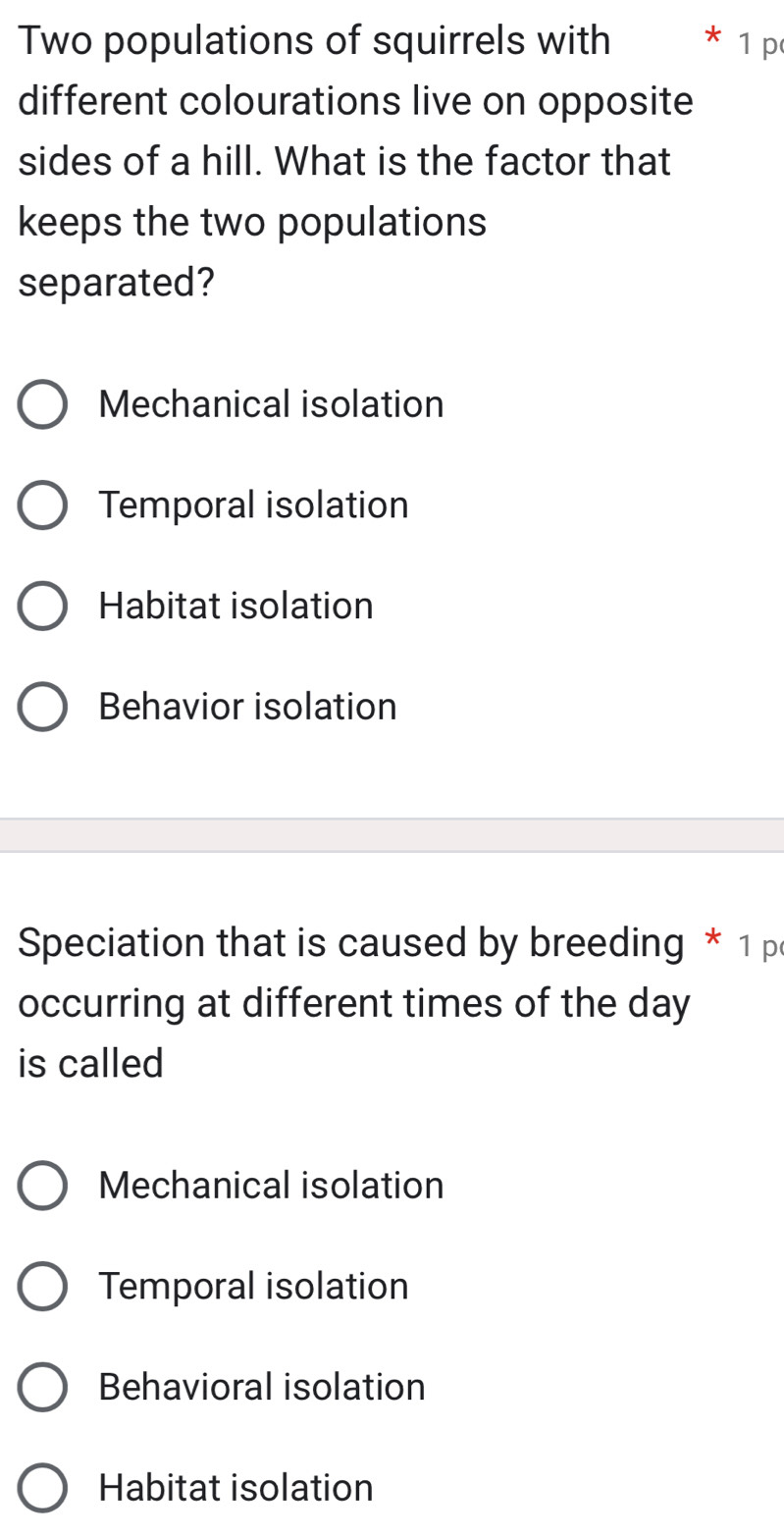Click the Behavior isolation label text
The image size is (784, 1536).
247,707
